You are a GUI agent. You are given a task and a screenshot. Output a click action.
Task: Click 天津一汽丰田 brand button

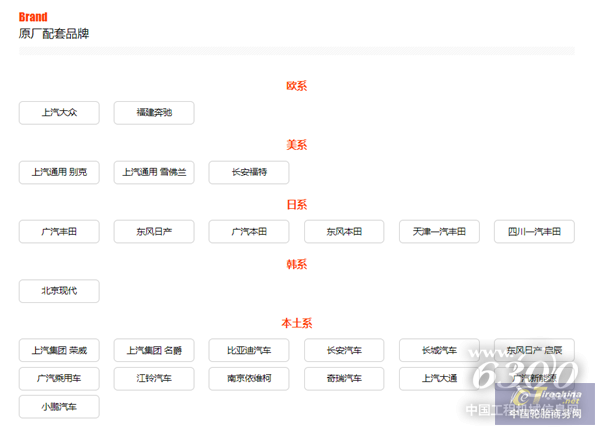(439, 232)
